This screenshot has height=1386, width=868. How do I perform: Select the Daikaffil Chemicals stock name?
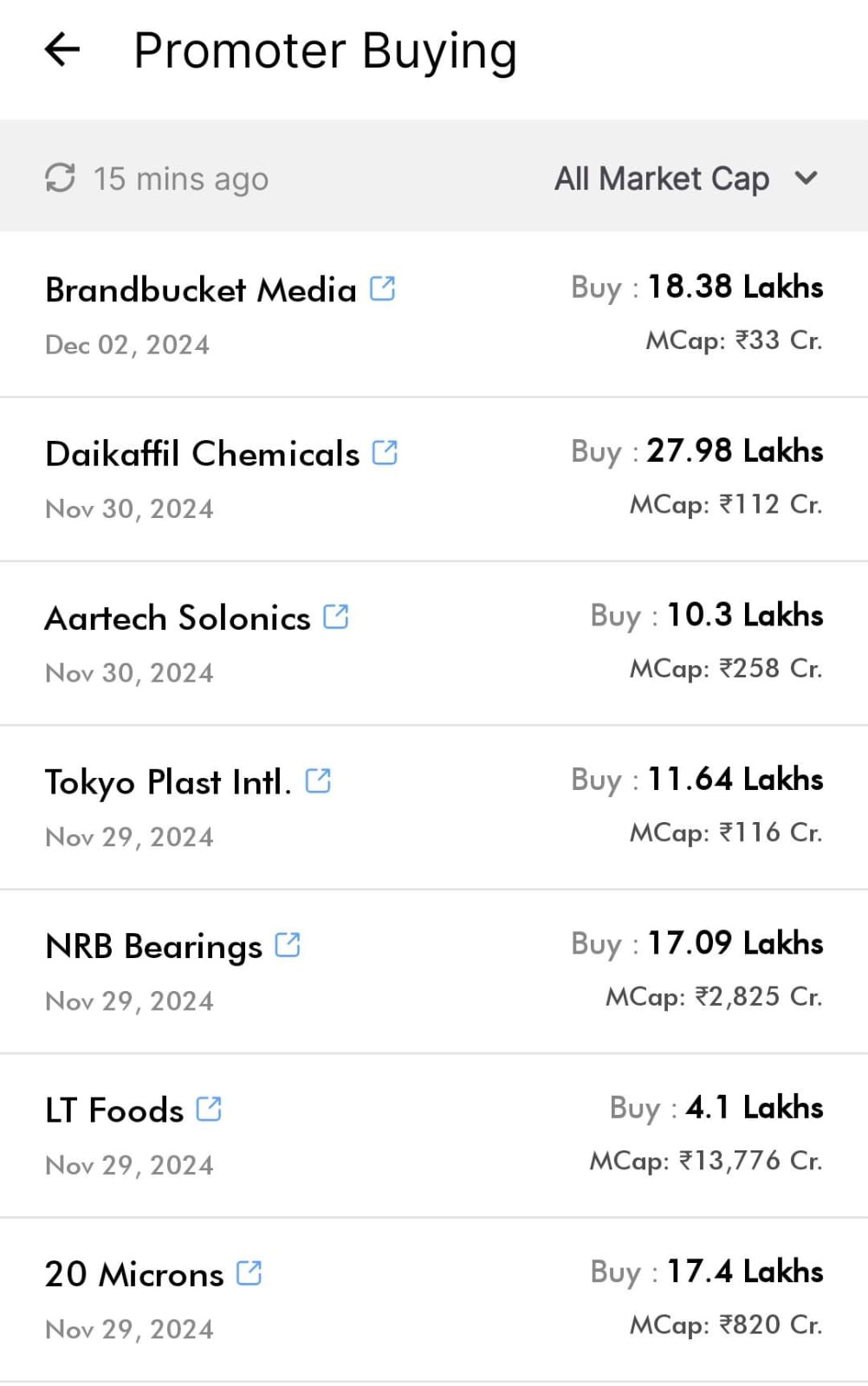202,454
